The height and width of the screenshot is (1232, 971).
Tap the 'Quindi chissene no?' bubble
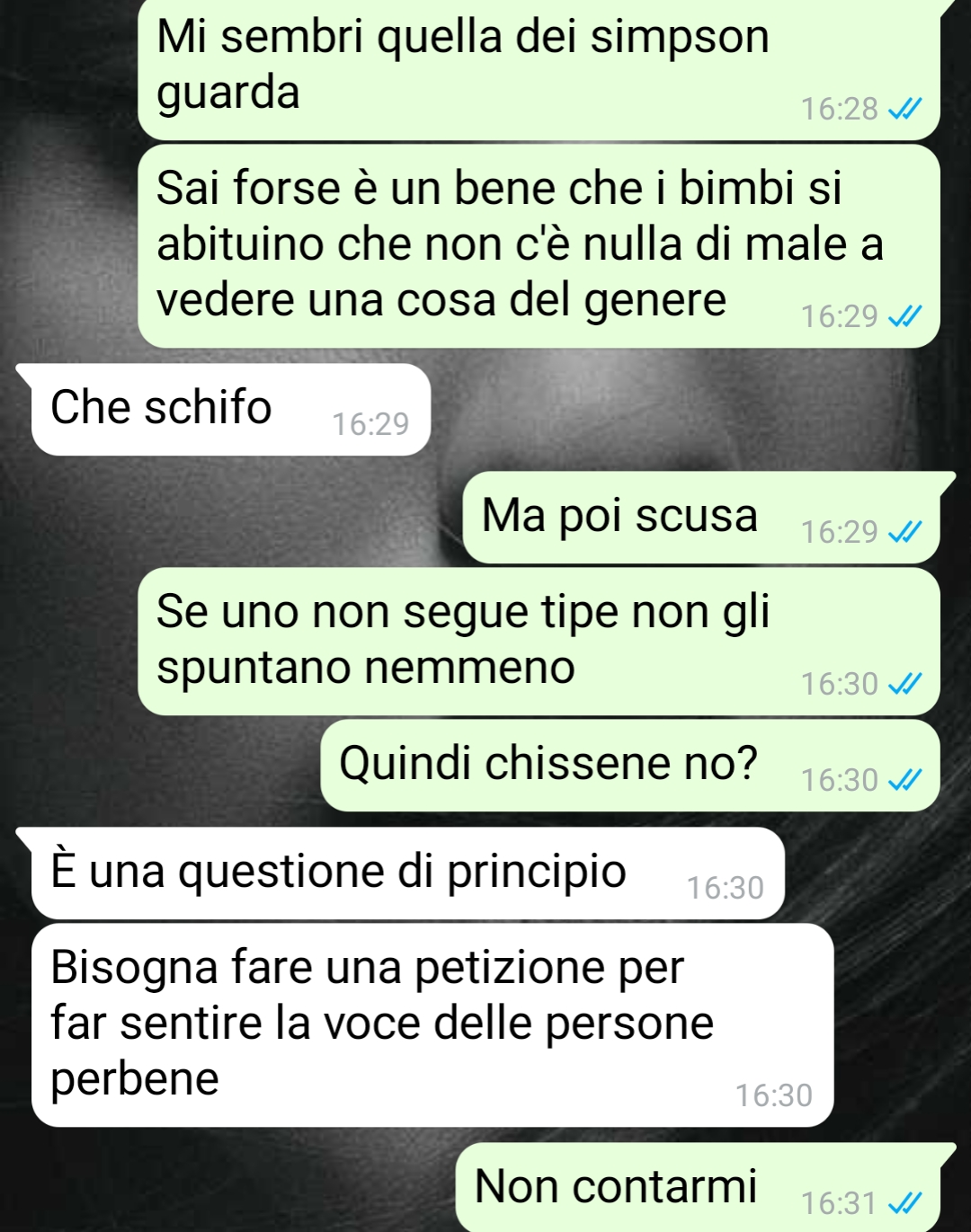630,766
